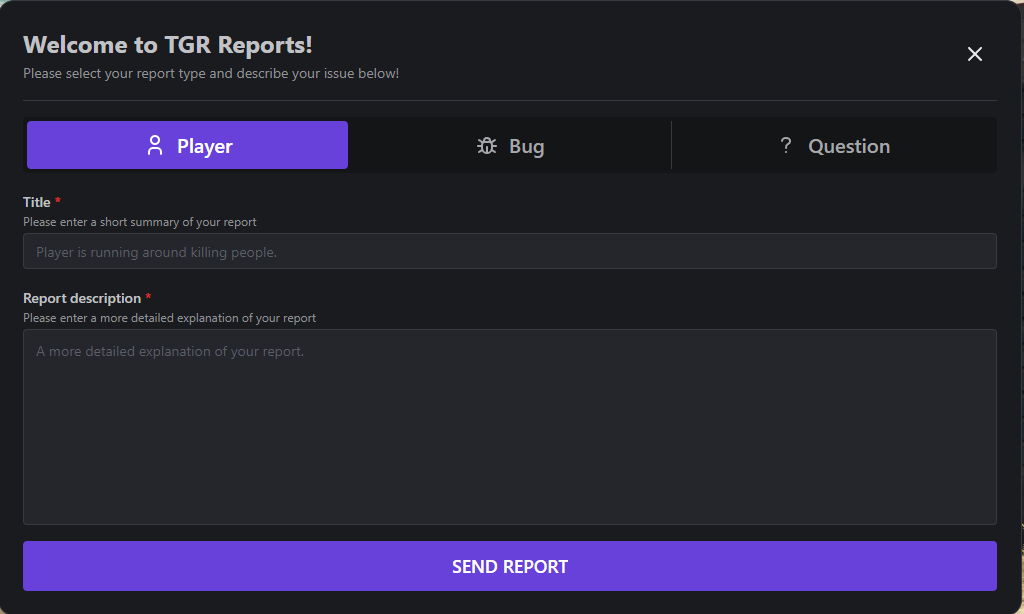Switch to the Bug report tab
1024x614 pixels.
510,145
